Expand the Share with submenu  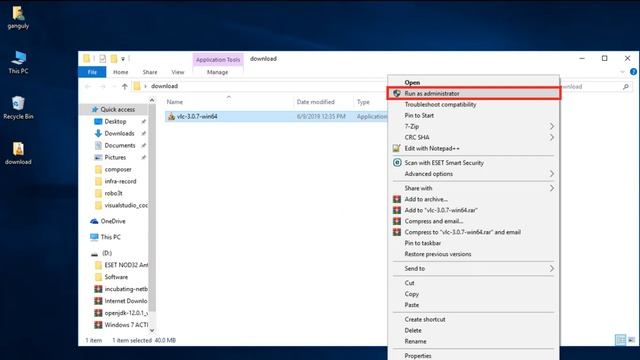tap(551, 188)
